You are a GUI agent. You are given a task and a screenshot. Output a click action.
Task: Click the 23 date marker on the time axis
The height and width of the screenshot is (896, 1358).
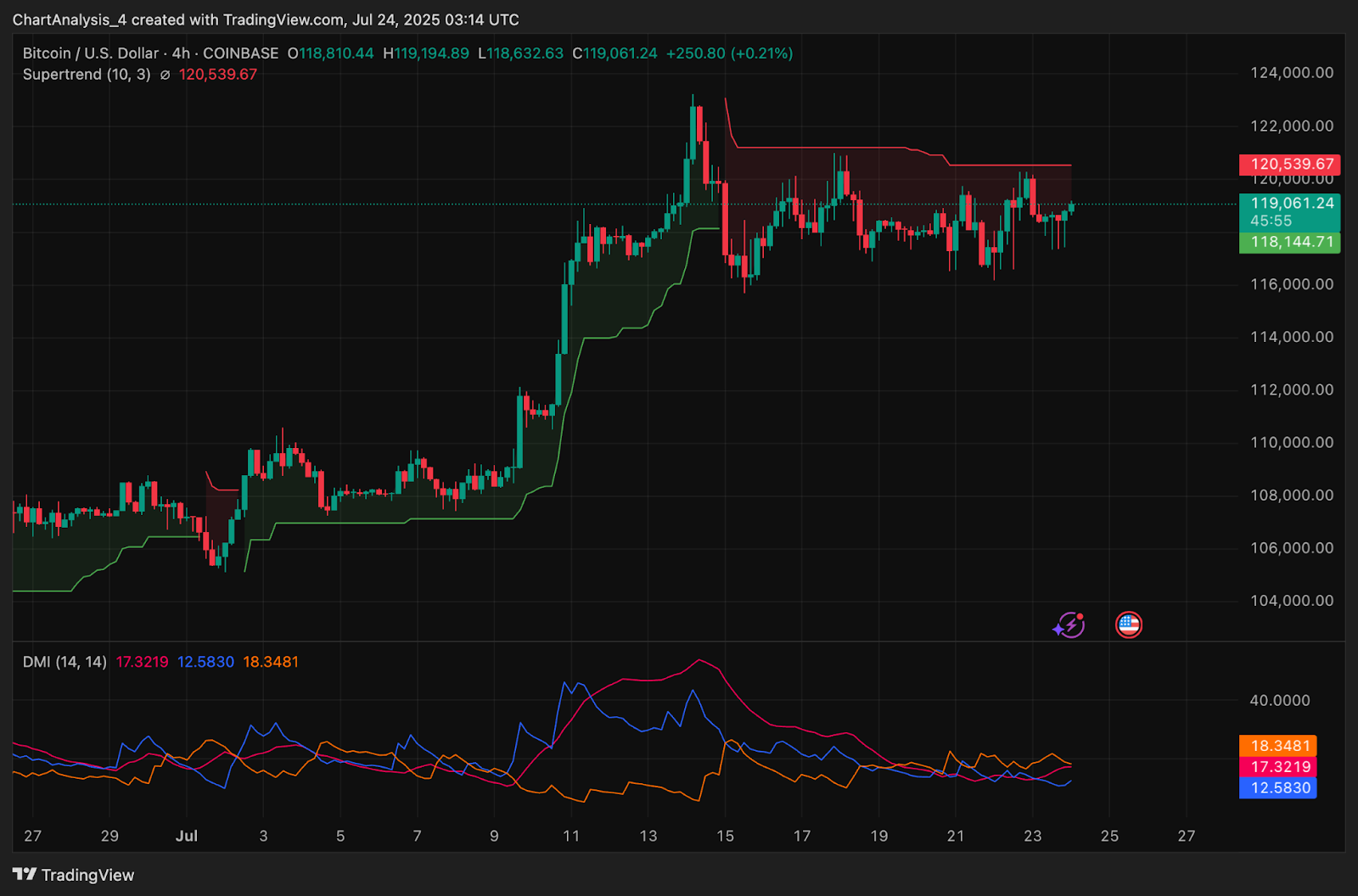pos(1032,836)
